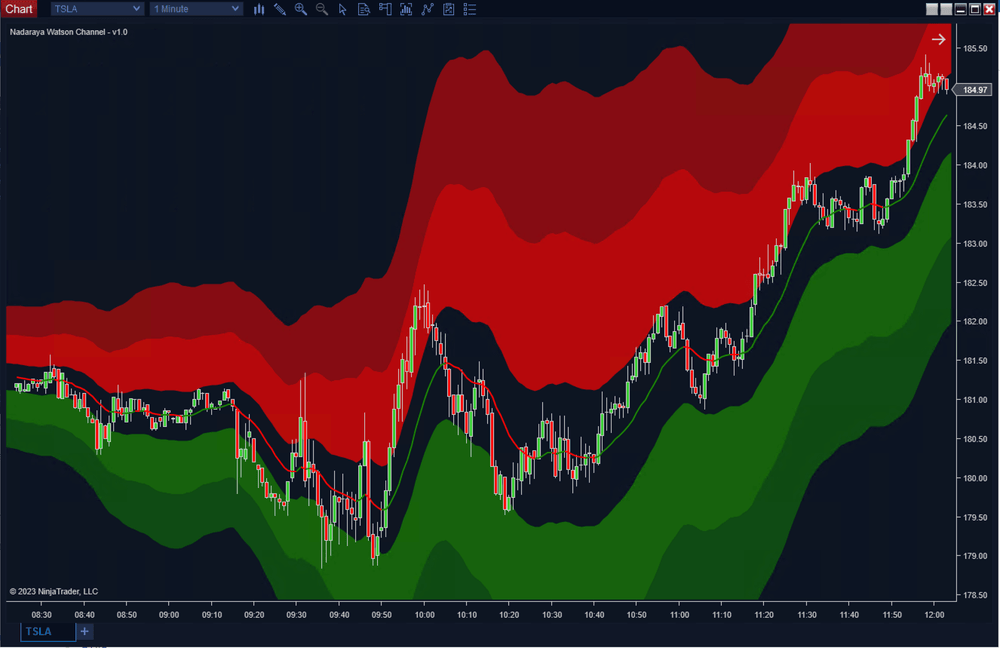The width and height of the screenshot is (1000, 648).
Task: Click the zoom in magnifier icon
Action: [300, 9]
